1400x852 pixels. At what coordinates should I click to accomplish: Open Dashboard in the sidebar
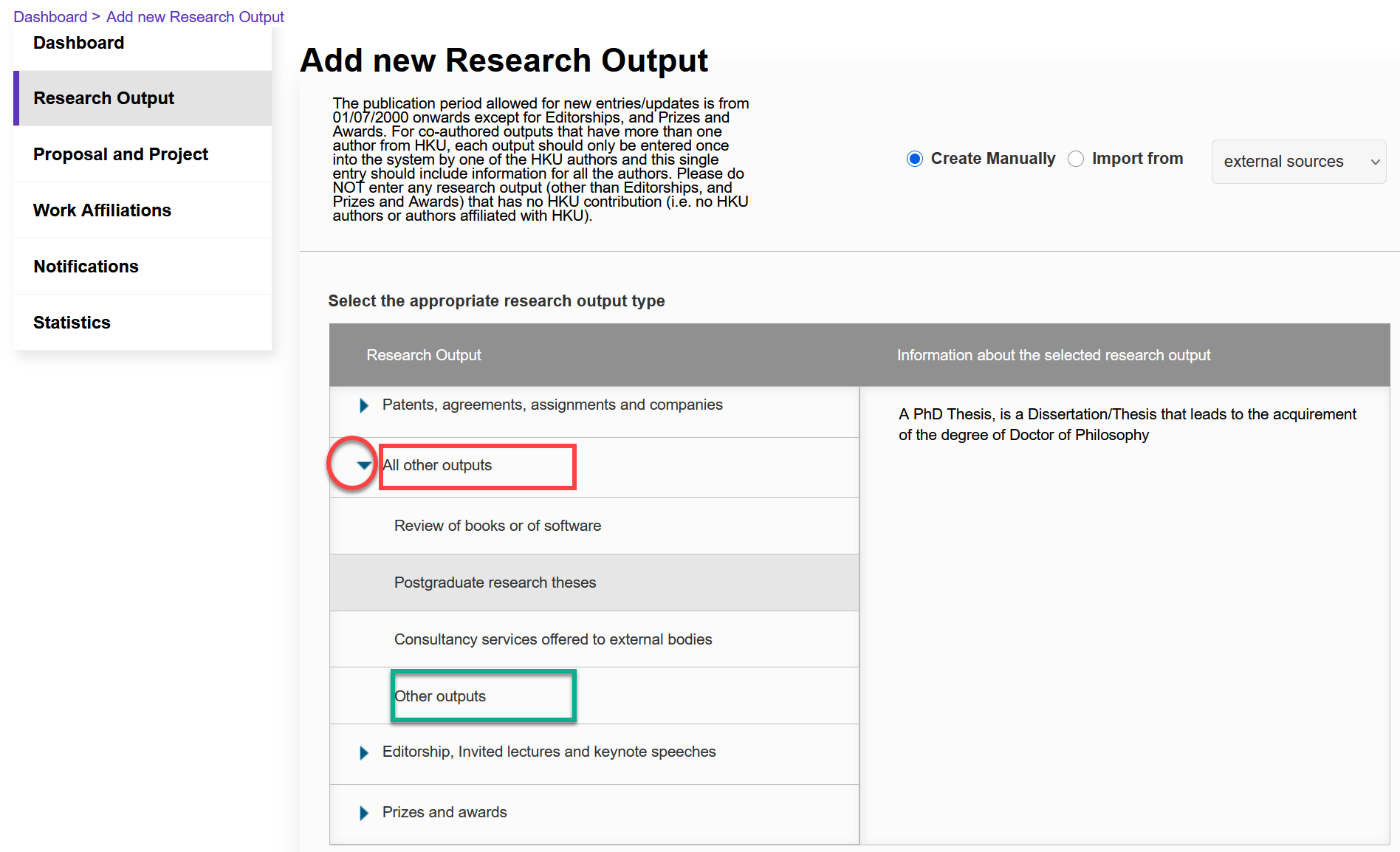[x=143, y=44]
